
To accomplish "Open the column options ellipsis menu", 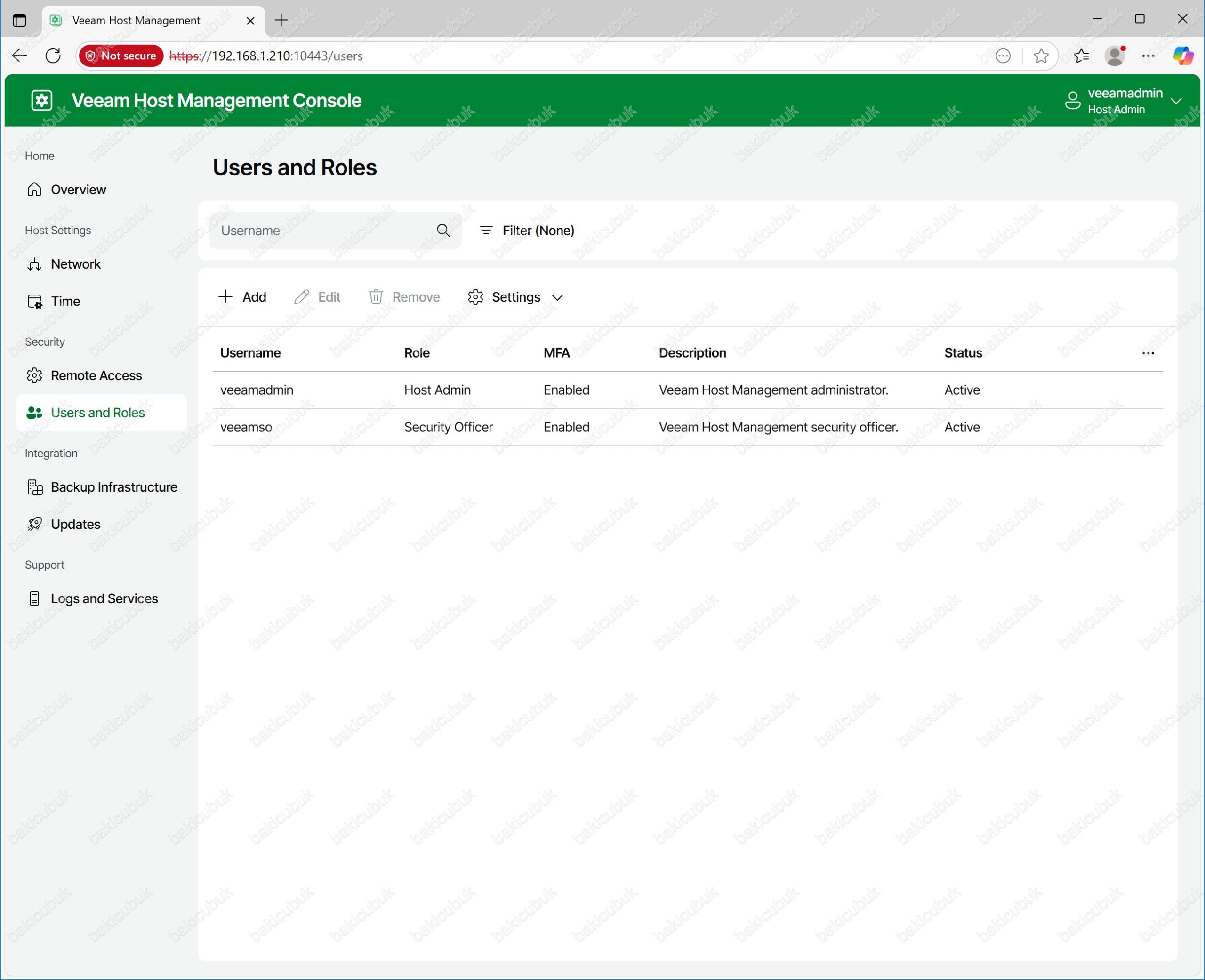I will point(1148,353).
